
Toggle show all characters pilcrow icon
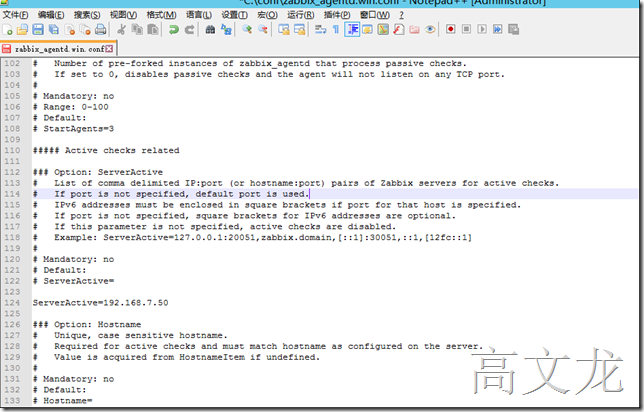(x=336, y=30)
